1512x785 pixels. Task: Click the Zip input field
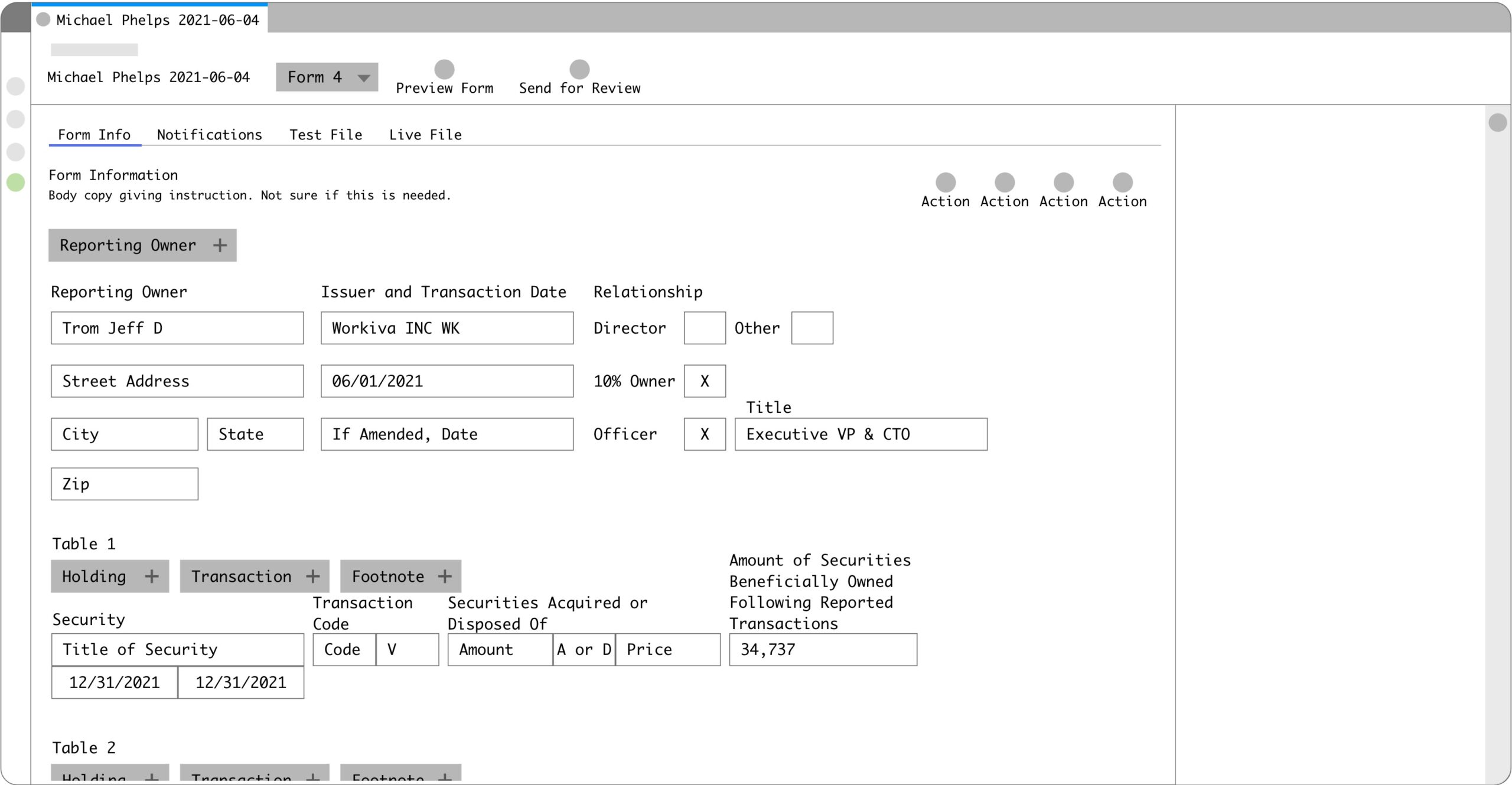[x=125, y=484]
